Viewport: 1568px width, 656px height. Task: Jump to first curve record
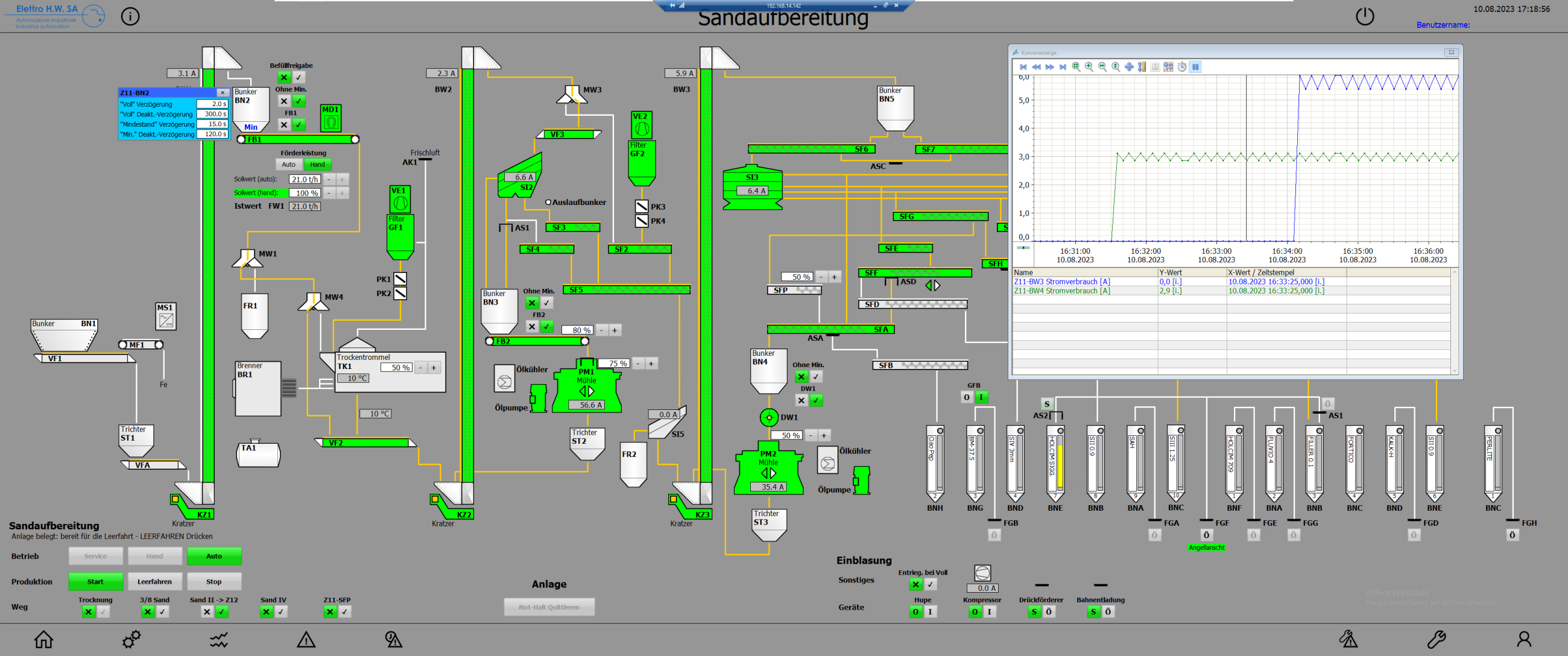[1023, 67]
